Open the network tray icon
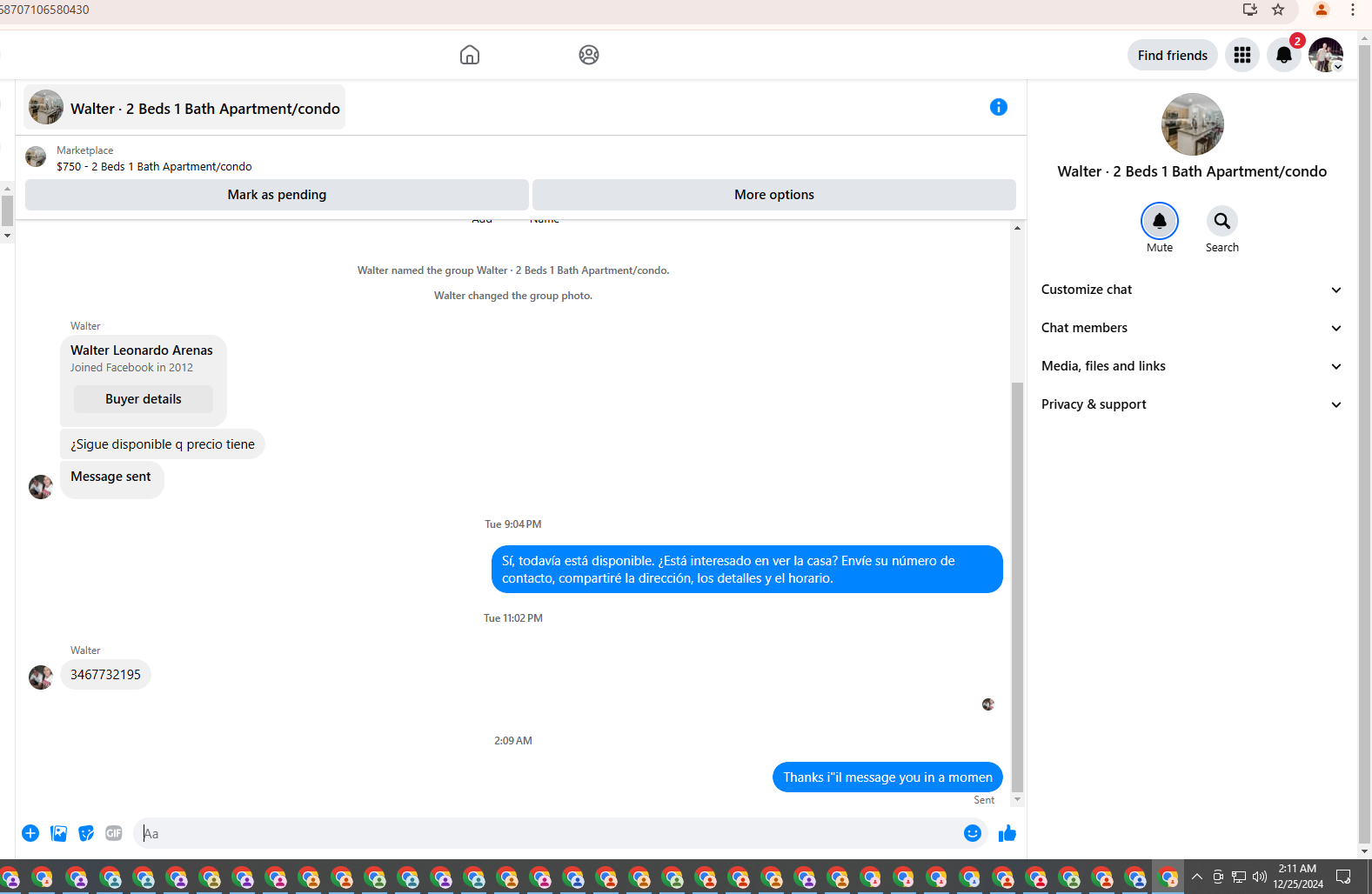The height and width of the screenshot is (894, 1372). pos(1239,877)
